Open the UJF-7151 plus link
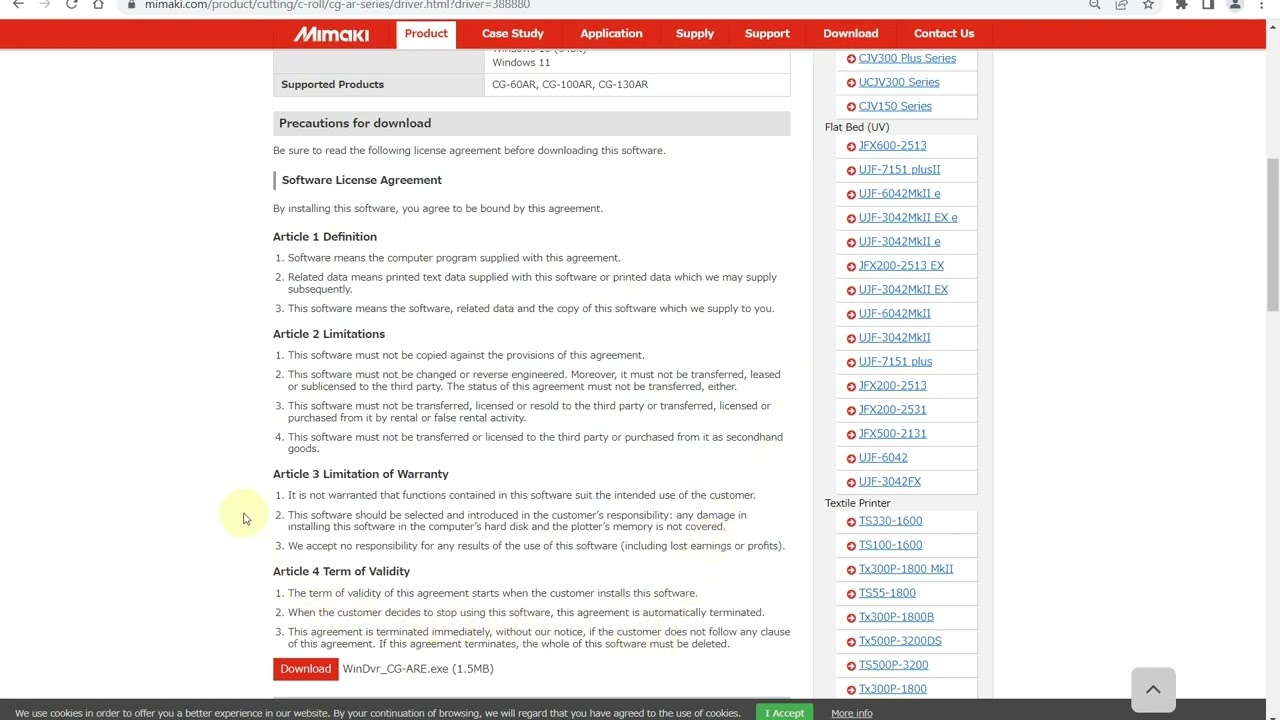Viewport: 1280px width, 720px height. click(895, 361)
